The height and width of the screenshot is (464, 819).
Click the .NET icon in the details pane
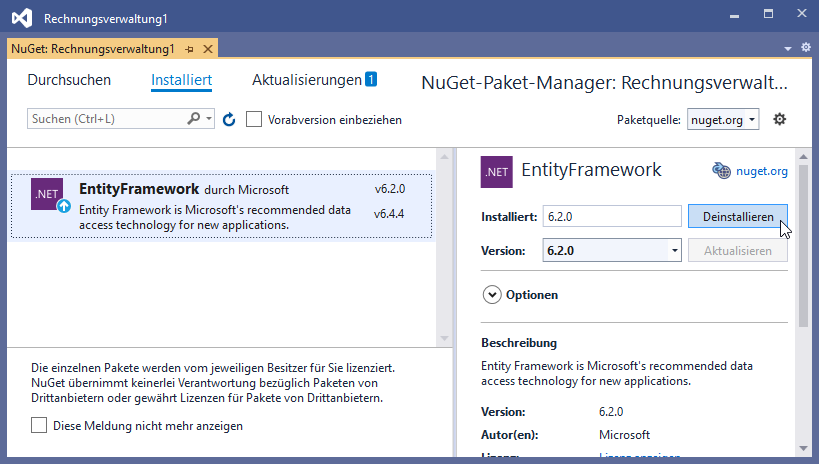(497, 172)
